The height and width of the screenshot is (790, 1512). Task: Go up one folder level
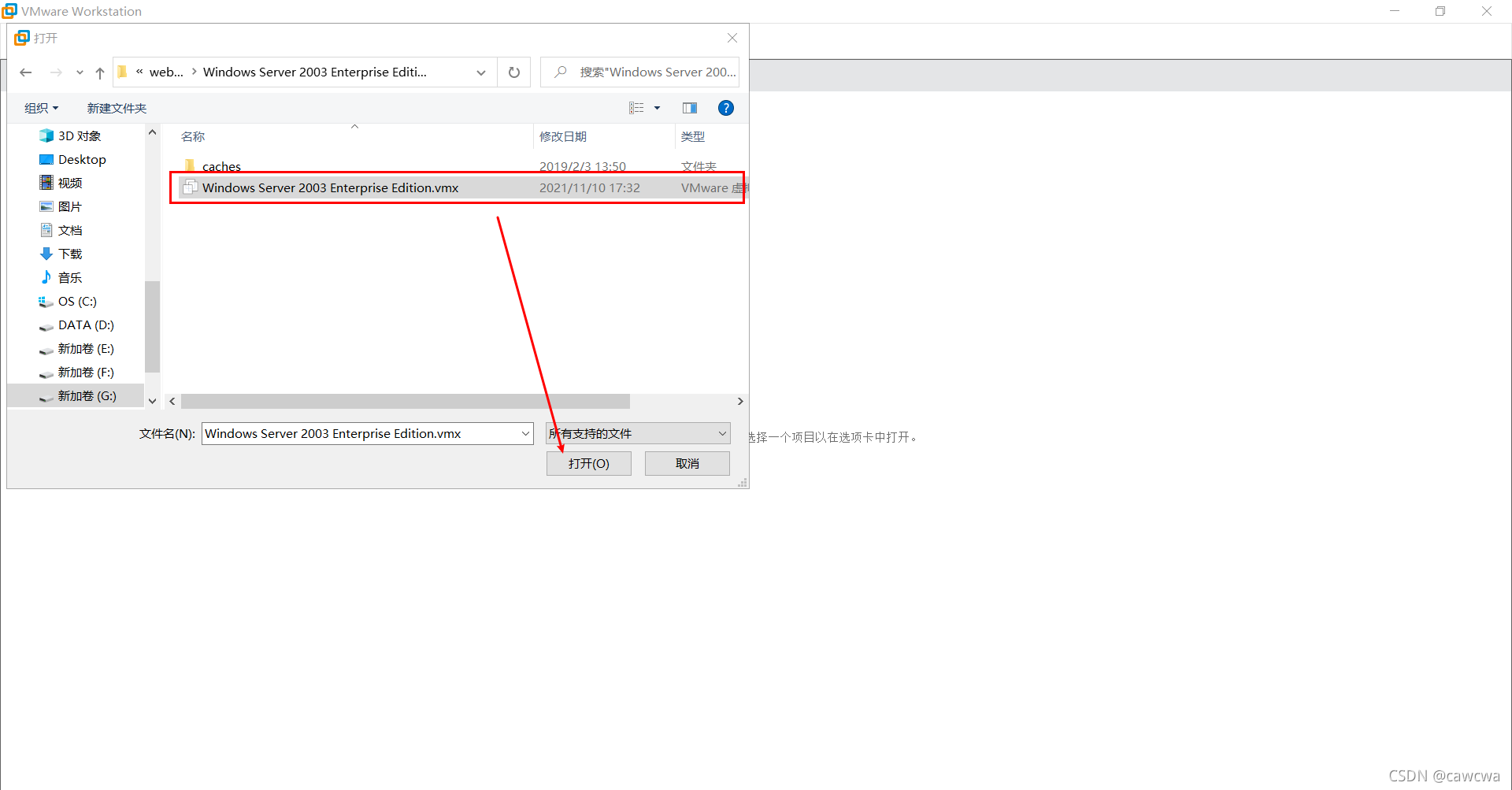pos(100,72)
